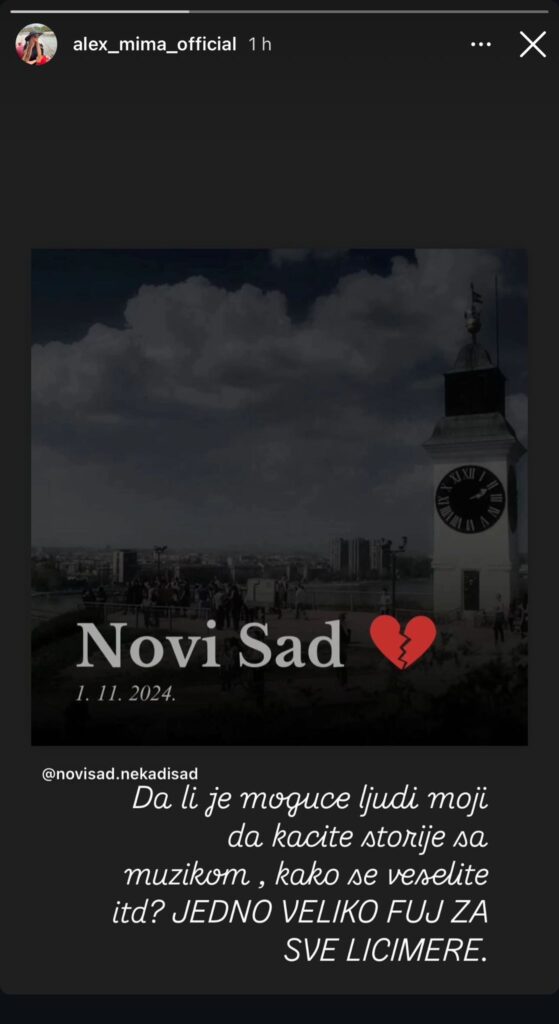Tap the weather vane atop the clock tower
This screenshot has height=1024, width=559.
(475, 312)
